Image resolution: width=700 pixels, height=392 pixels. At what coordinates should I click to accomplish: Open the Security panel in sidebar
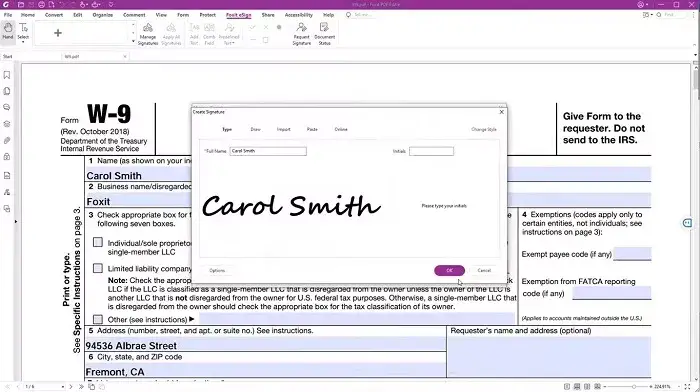pos(7,157)
